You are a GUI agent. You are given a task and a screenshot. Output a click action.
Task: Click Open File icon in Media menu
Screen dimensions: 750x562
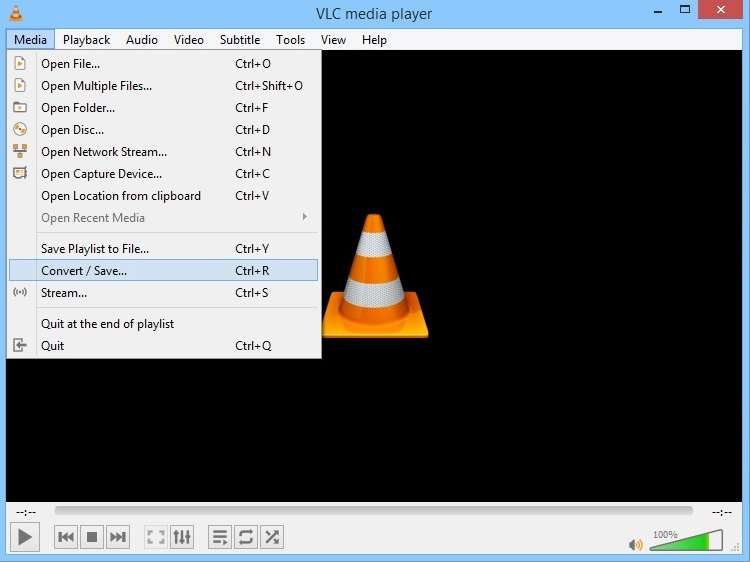[x=20, y=63]
